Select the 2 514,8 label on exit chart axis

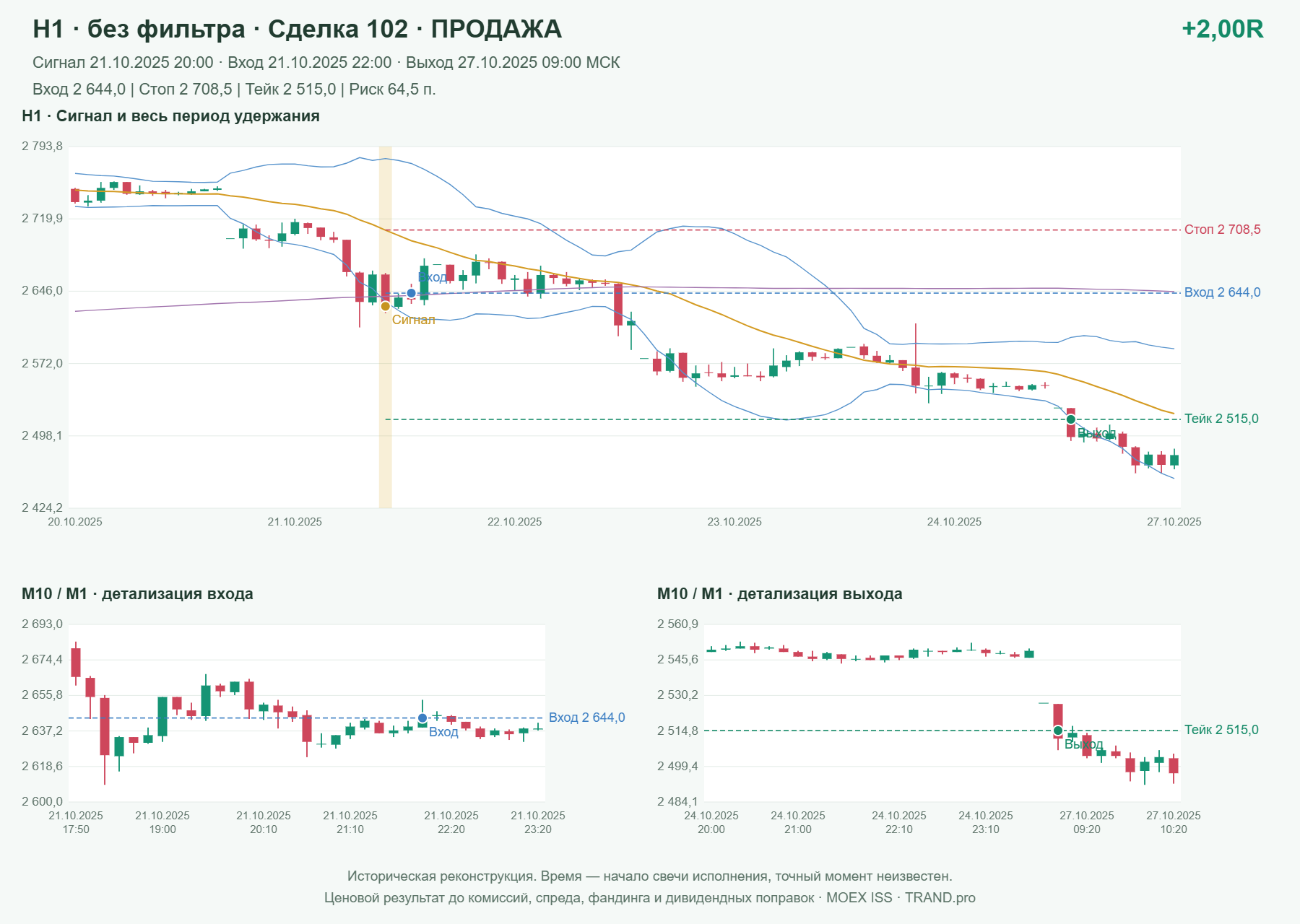click(677, 731)
